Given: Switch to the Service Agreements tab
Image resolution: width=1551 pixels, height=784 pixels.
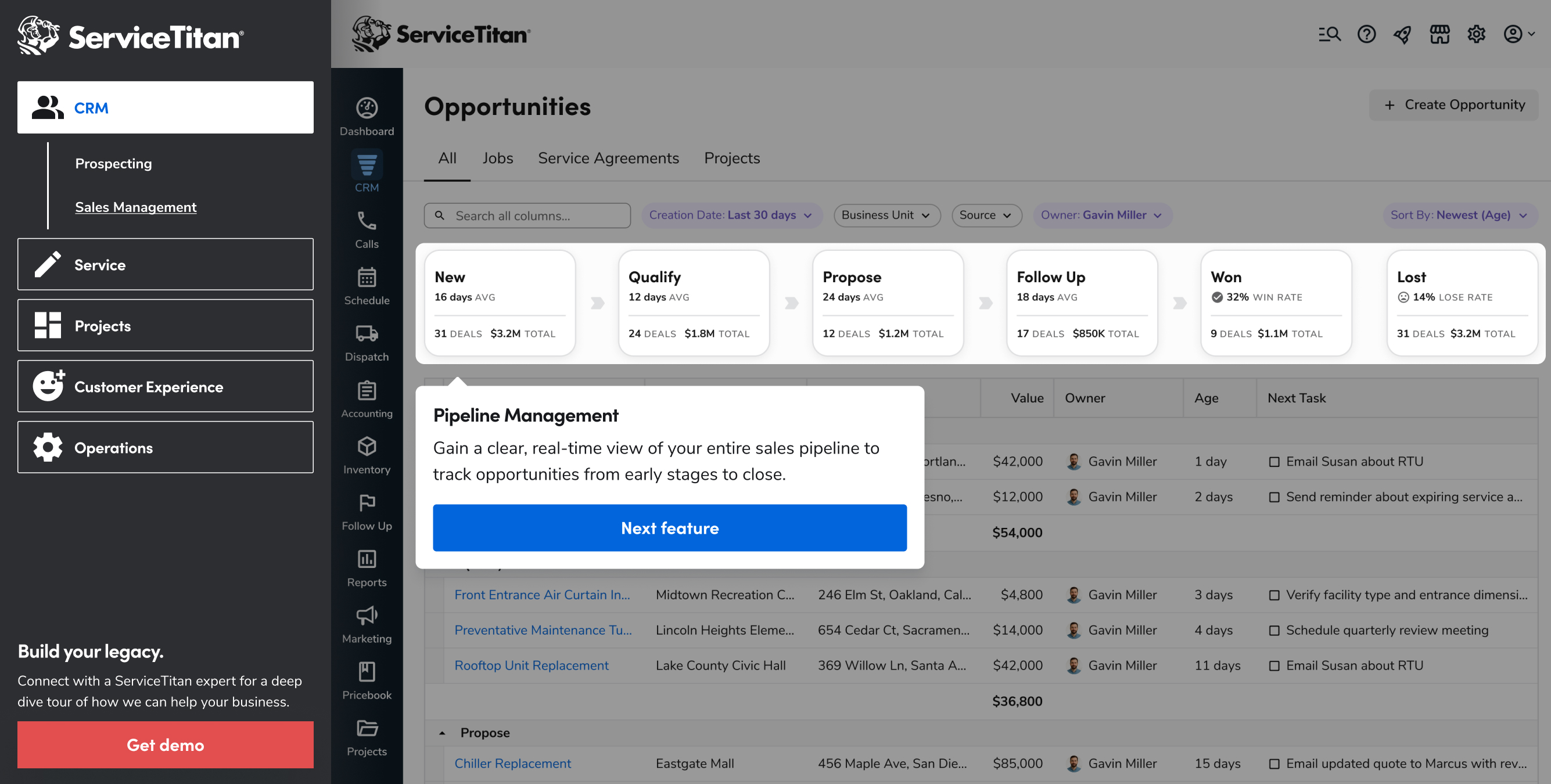Looking at the screenshot, I should [608, 158].
